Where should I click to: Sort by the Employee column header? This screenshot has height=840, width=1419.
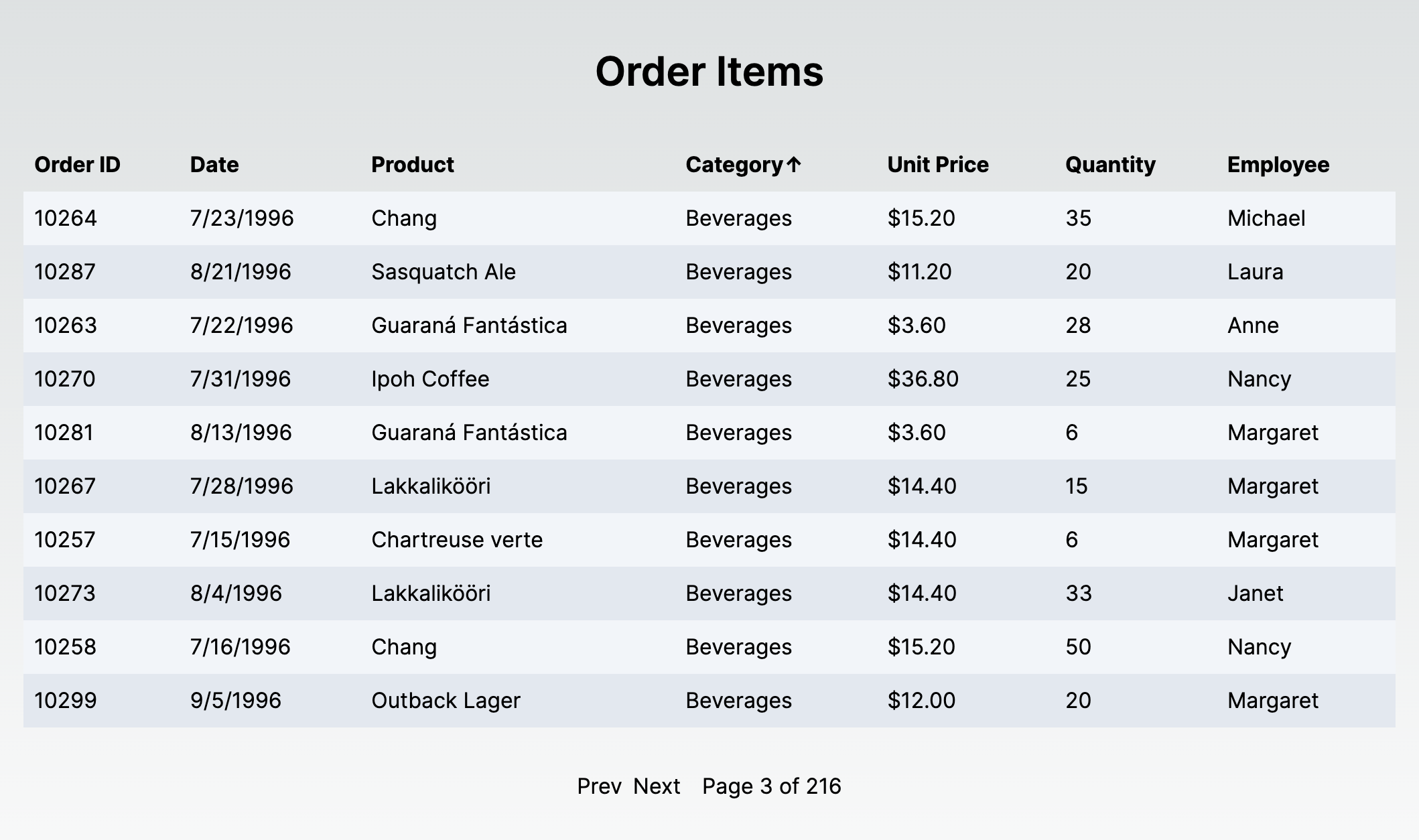1277,165
